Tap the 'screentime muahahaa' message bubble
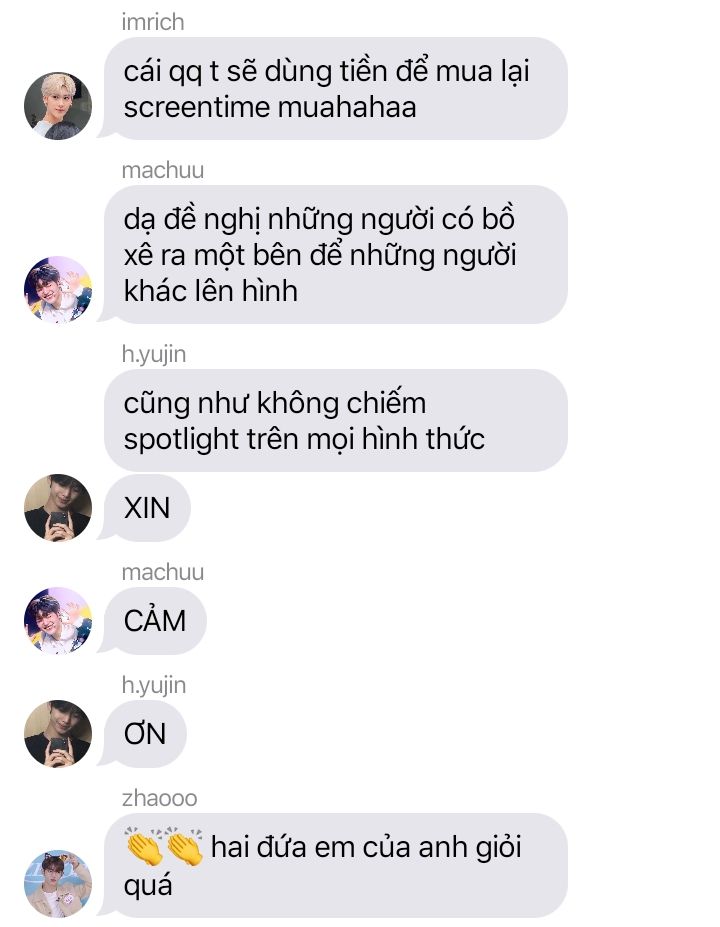720x927 pixels. point(335,89)
